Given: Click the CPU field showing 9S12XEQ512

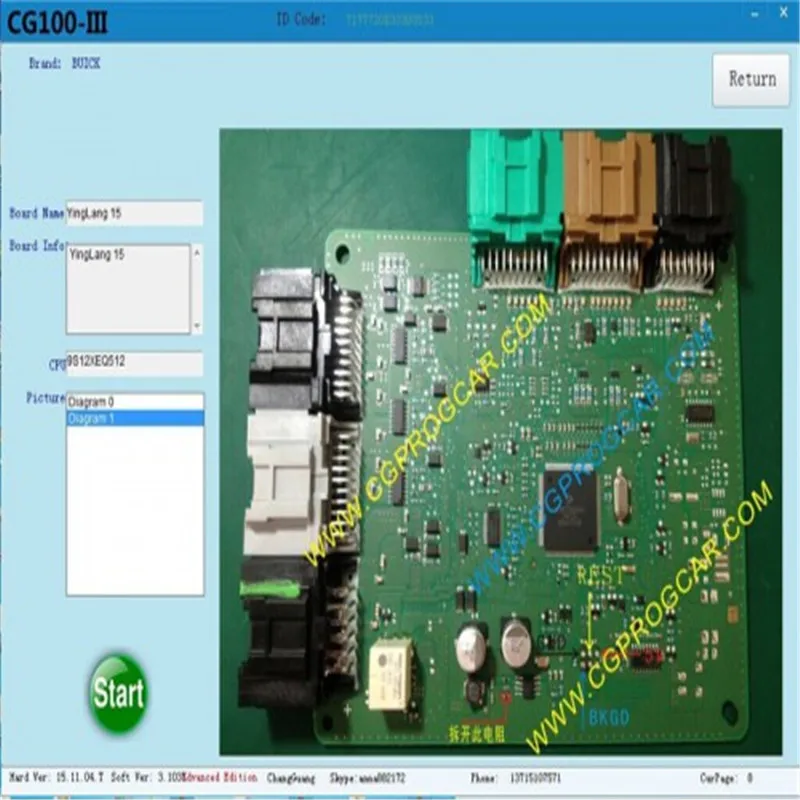Looking at the screenshot, I should point(134,364).
